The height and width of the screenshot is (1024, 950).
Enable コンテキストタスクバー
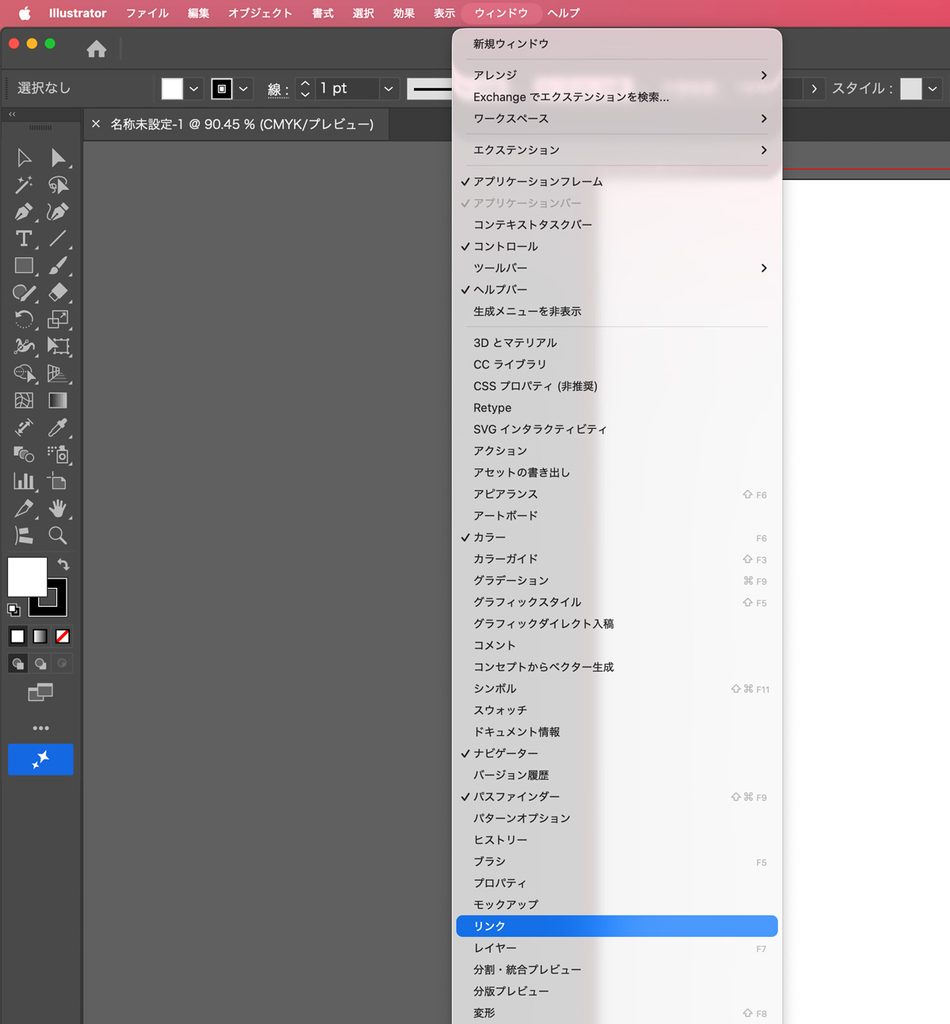pos(617,225)
